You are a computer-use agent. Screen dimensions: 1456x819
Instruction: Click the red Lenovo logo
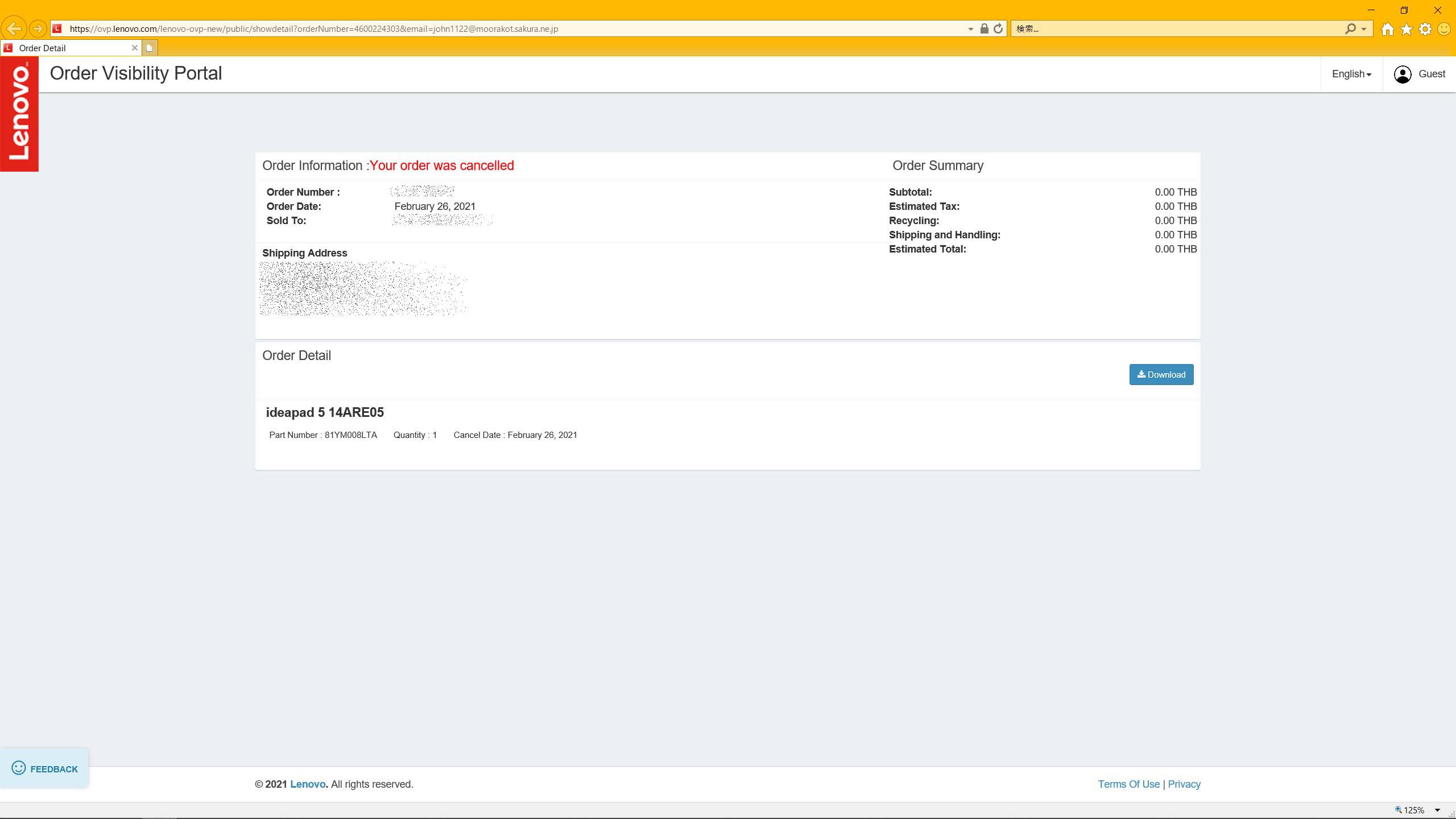(19, 113)
